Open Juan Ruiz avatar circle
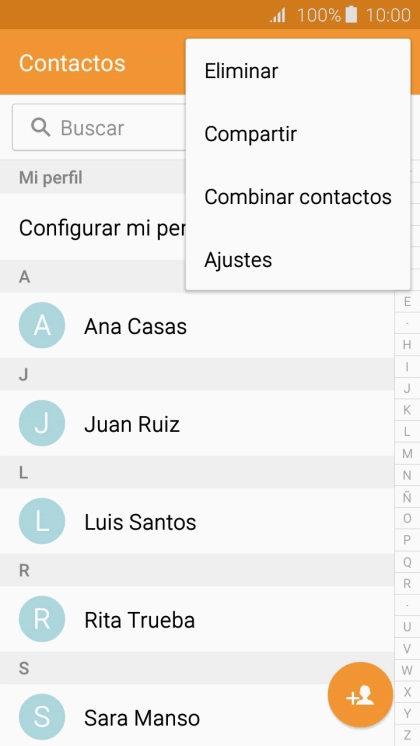This screenshot has height=746, width=420. click(42, 423)
